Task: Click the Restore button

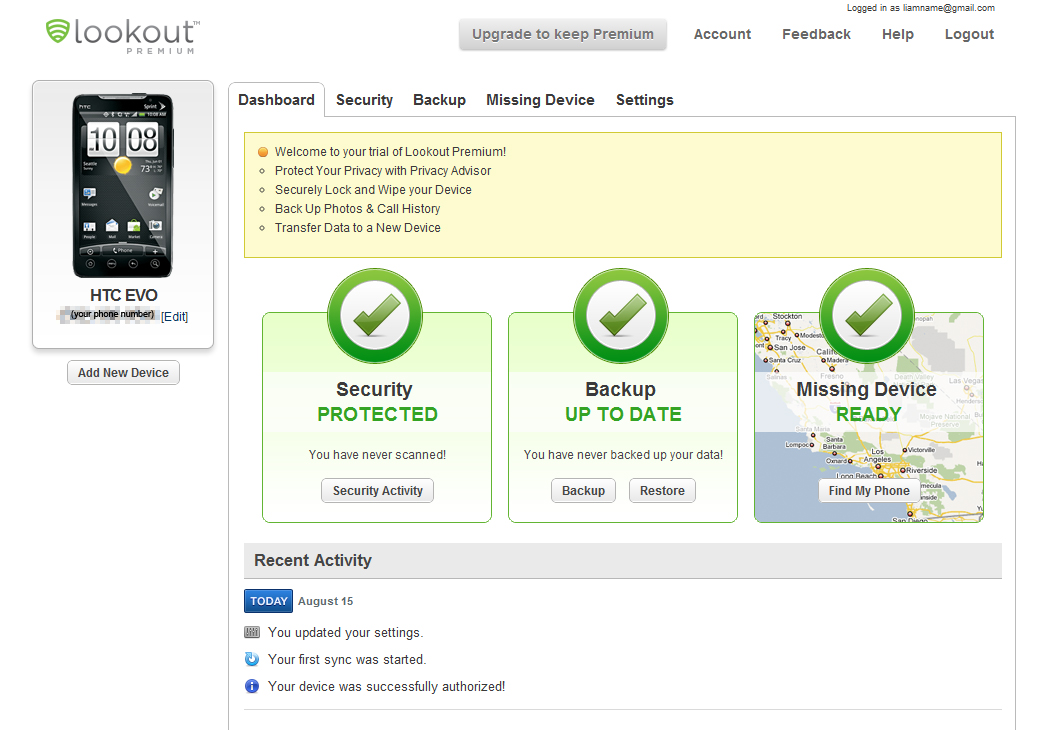Action: coord(662,491)
